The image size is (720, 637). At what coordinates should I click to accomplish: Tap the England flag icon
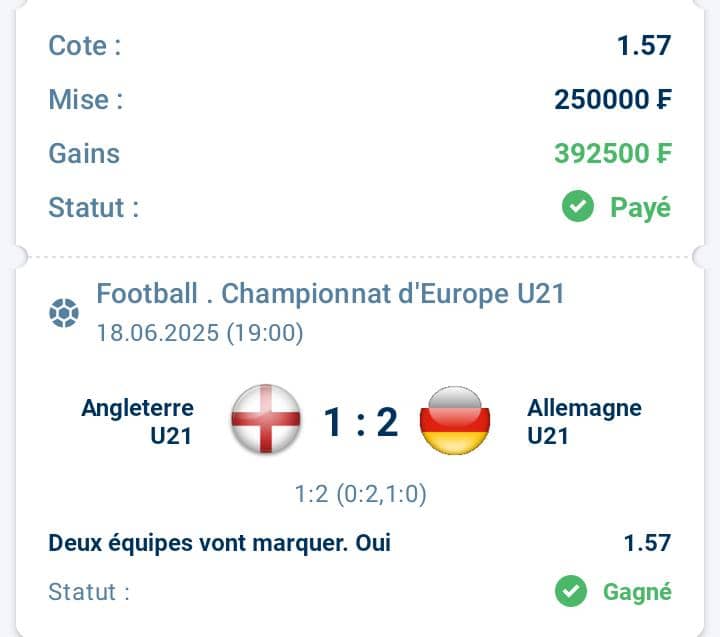266,419
